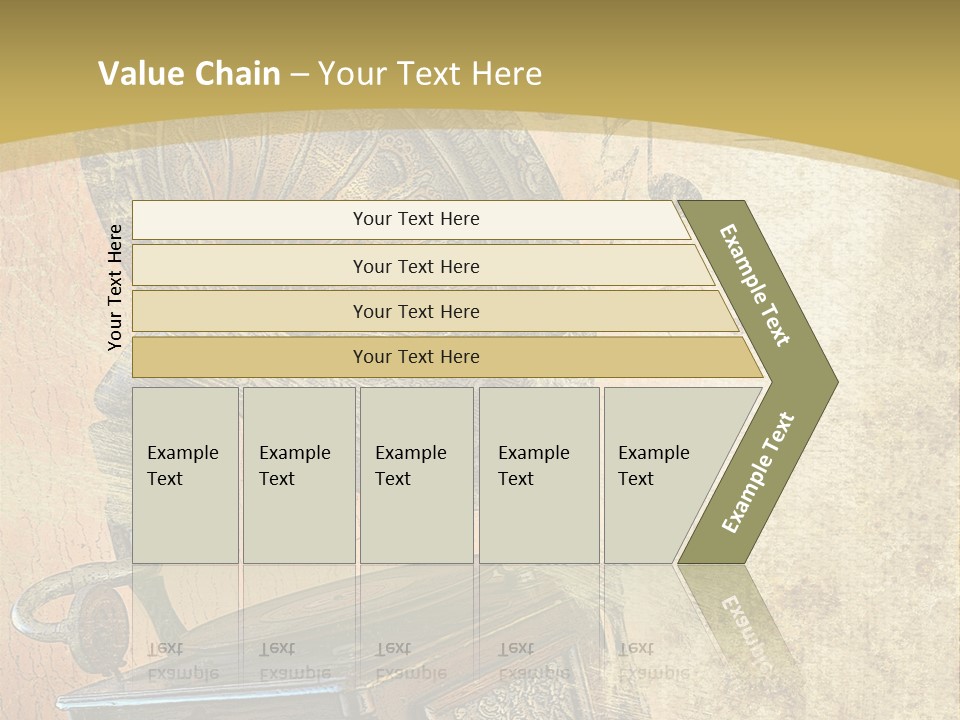Screen dimensions: 960x720
Task: Click the bold 'Value Chain' words in the title
Action: click(x=189, y=73)
